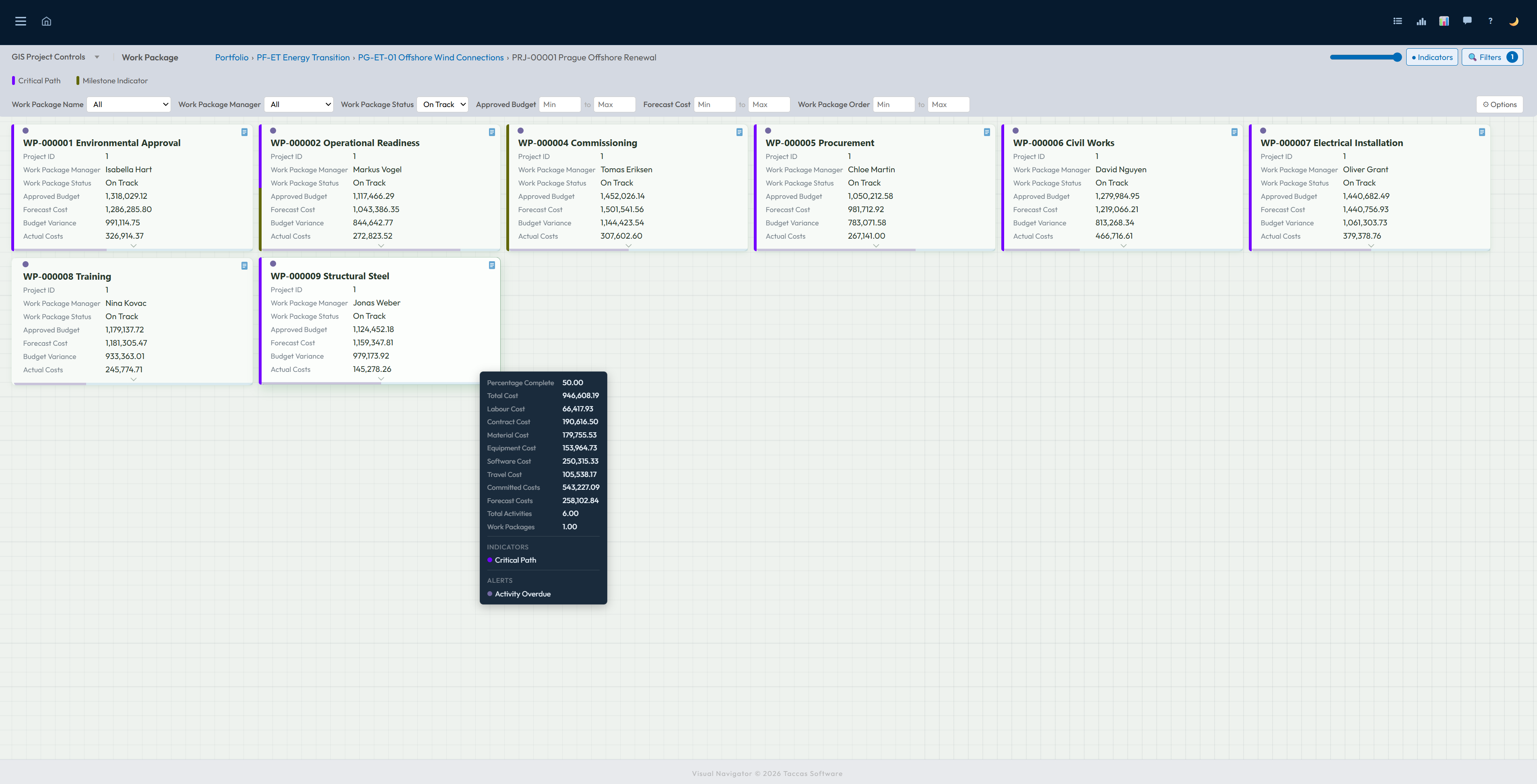Focus the Work Package Order Min field
The image size is (1537, 784).
pos(894,104)
